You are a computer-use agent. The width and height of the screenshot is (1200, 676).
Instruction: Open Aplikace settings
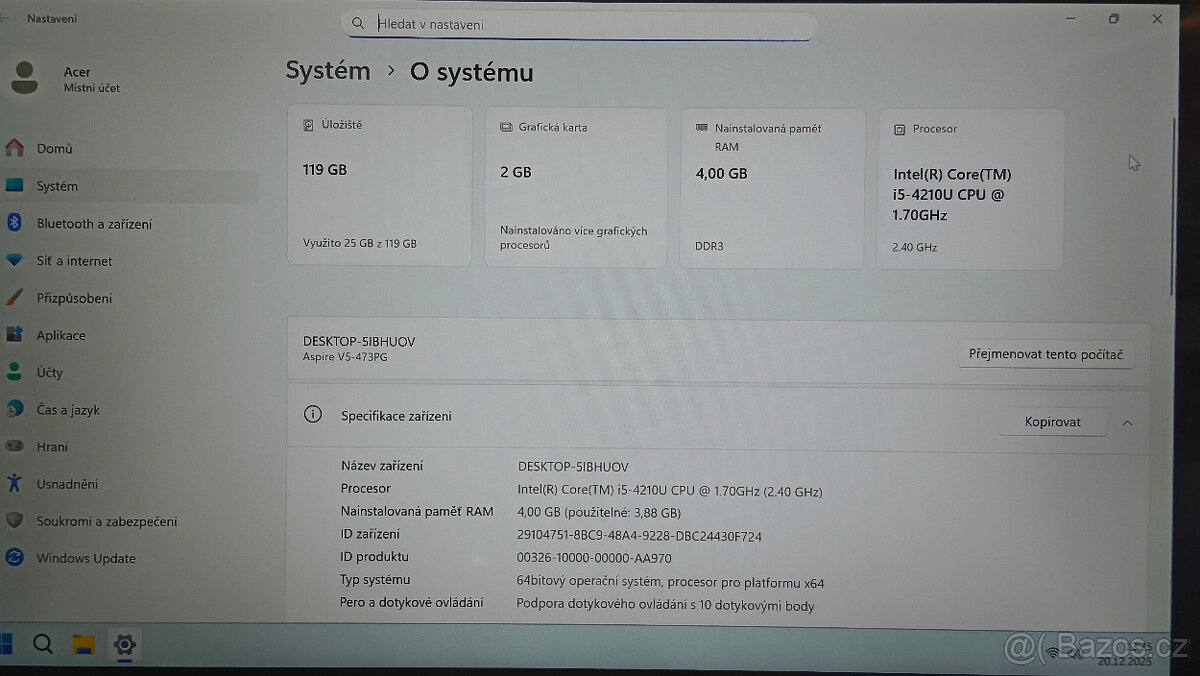64,335
